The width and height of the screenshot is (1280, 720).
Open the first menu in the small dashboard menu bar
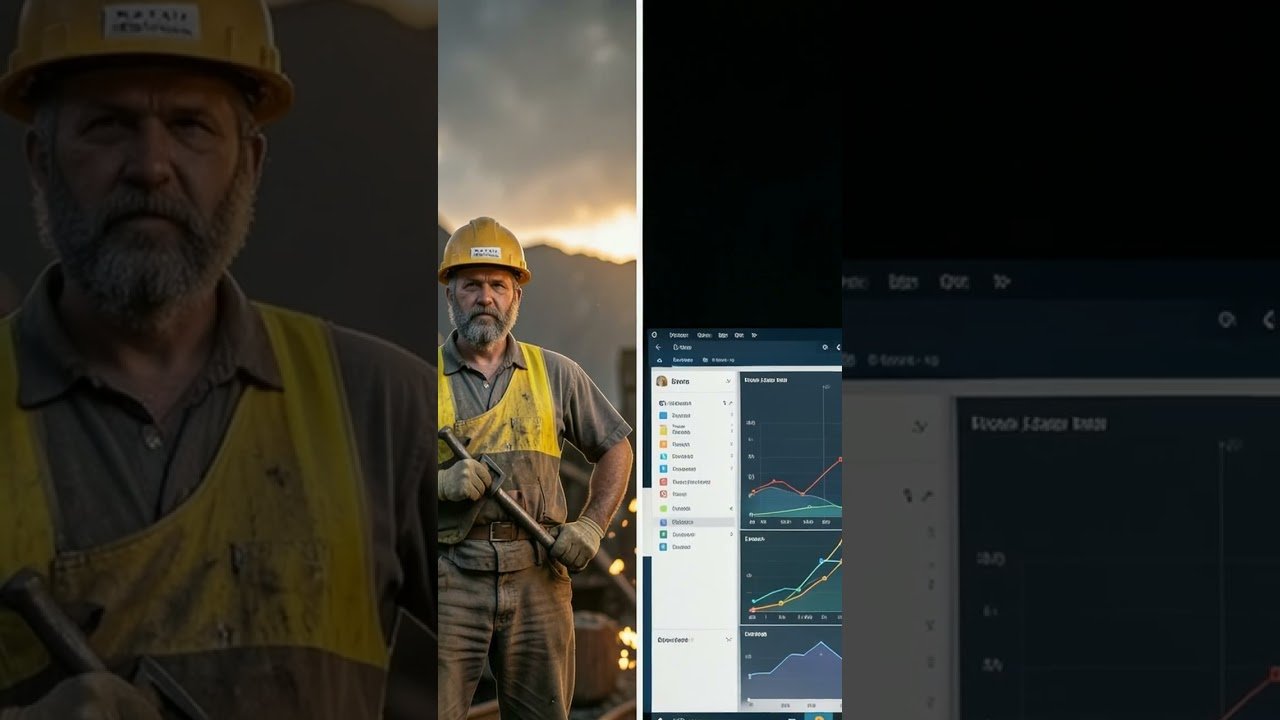(678, 335)
